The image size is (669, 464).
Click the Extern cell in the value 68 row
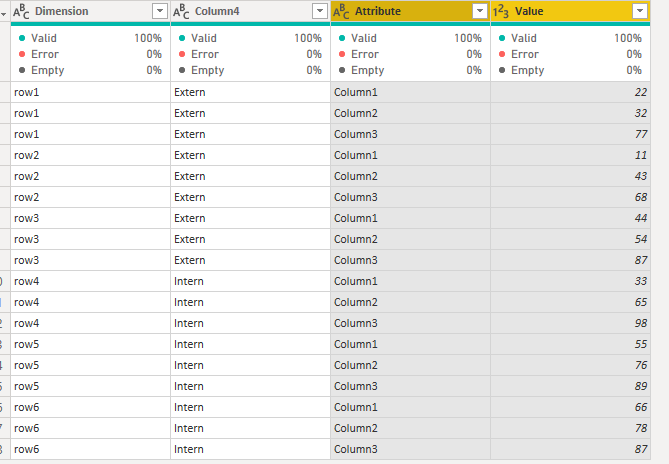click(250, 197)
